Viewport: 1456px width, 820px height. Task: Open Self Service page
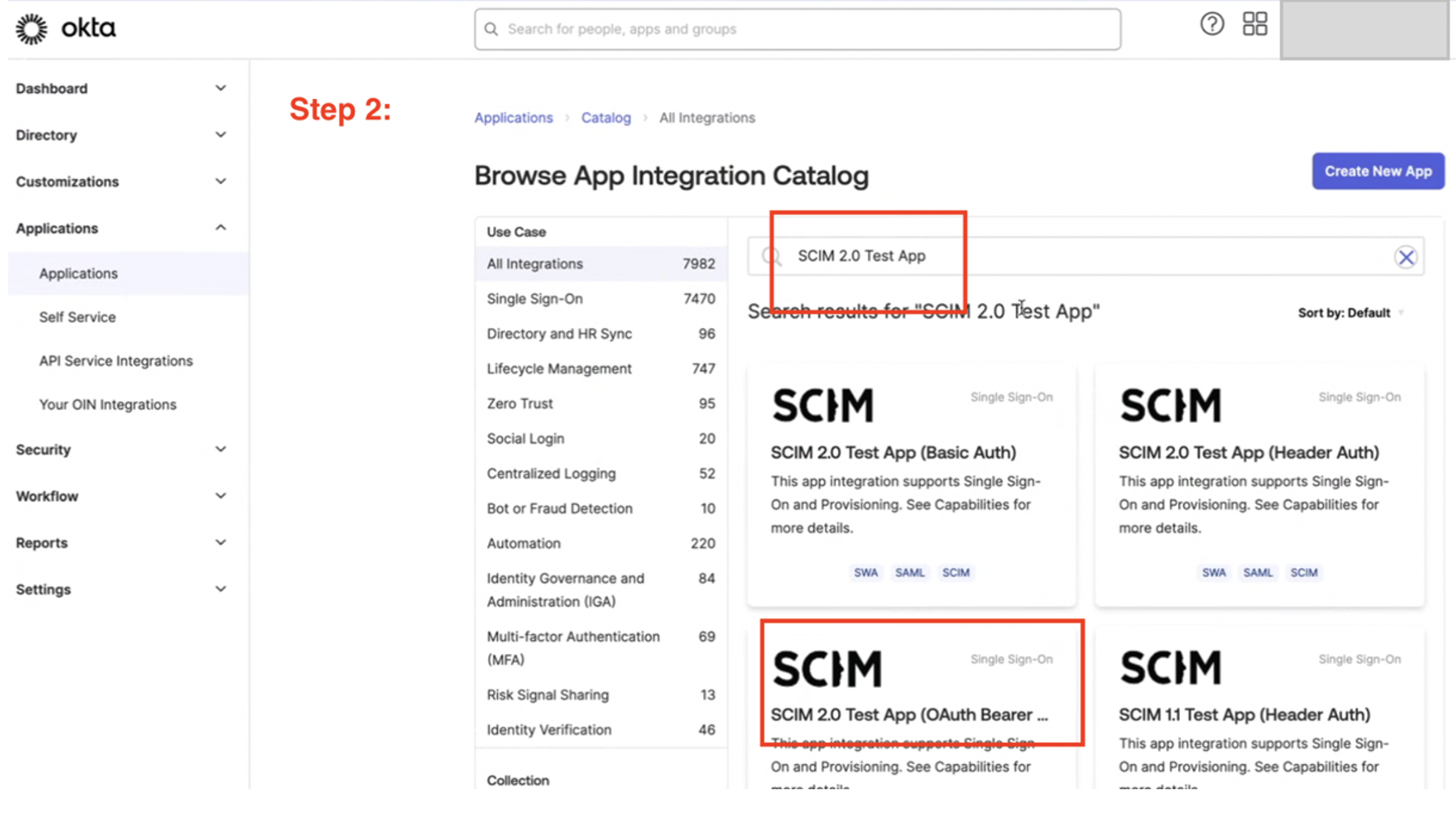click(x=77, y=317)
